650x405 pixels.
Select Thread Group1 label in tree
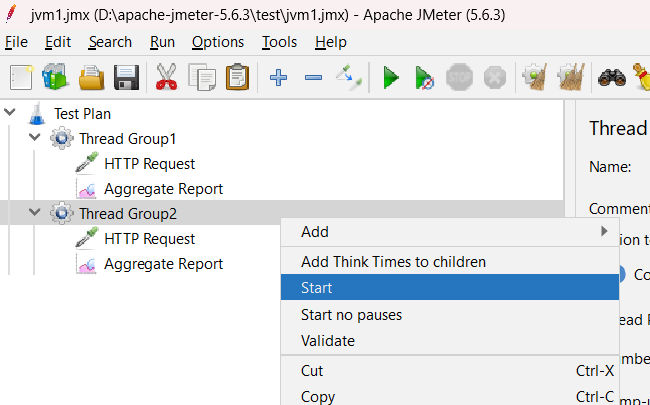click(x=128, y=138)
